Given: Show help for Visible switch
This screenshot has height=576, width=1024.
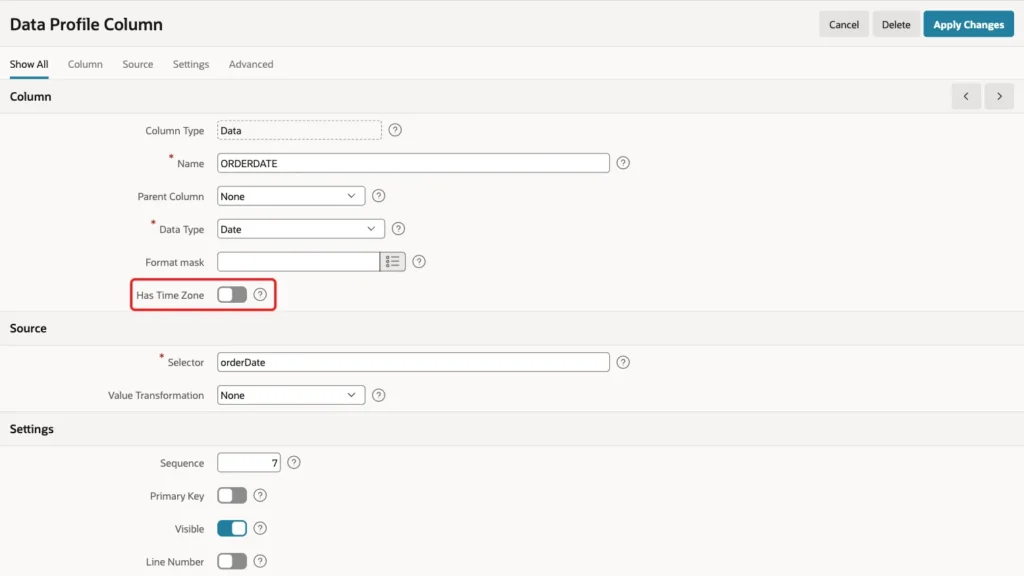Looking at the screenshot, I should [x=260, y=528].
